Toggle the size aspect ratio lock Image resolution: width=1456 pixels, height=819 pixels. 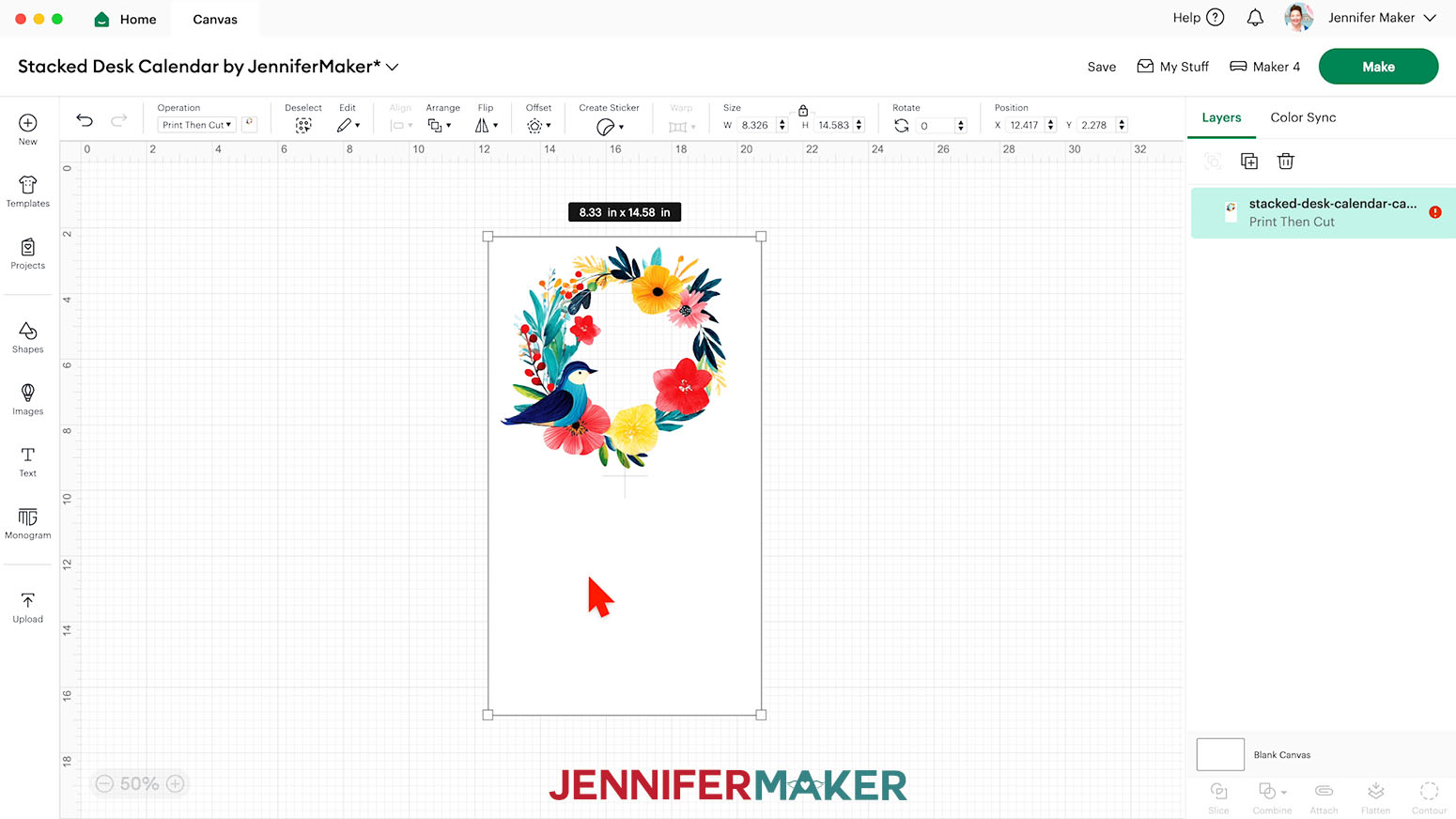[x=803, y=111]
